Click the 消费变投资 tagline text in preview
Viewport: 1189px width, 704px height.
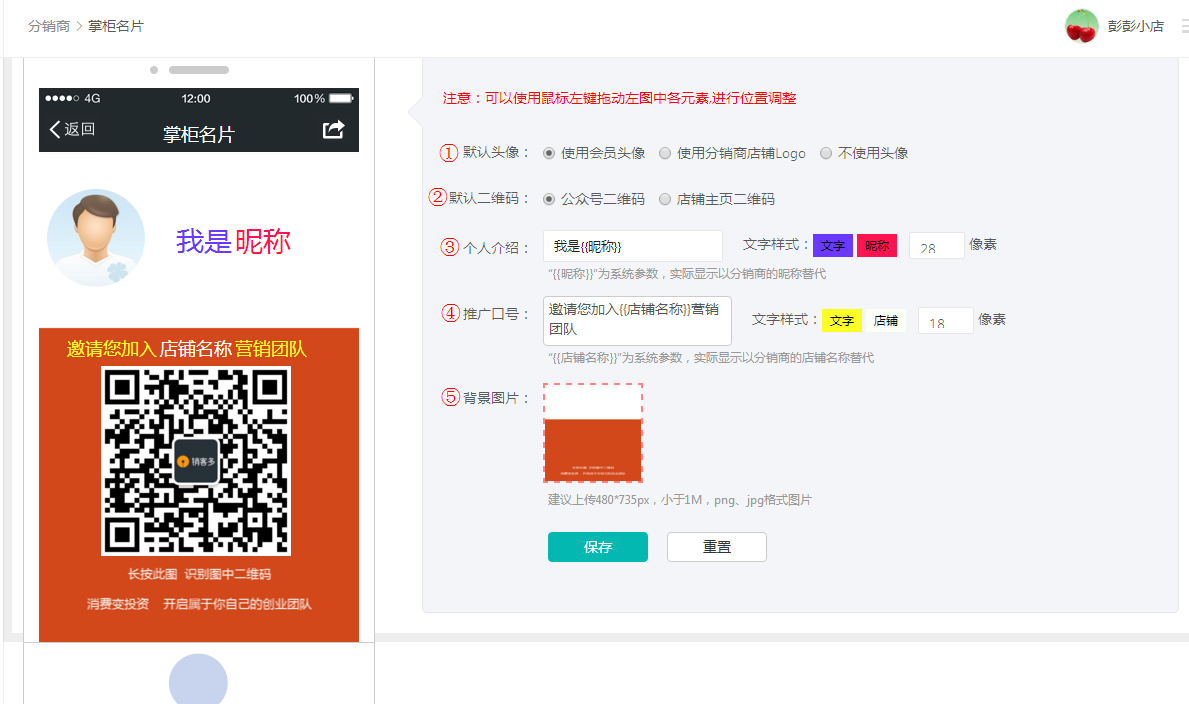click(199, 604)
